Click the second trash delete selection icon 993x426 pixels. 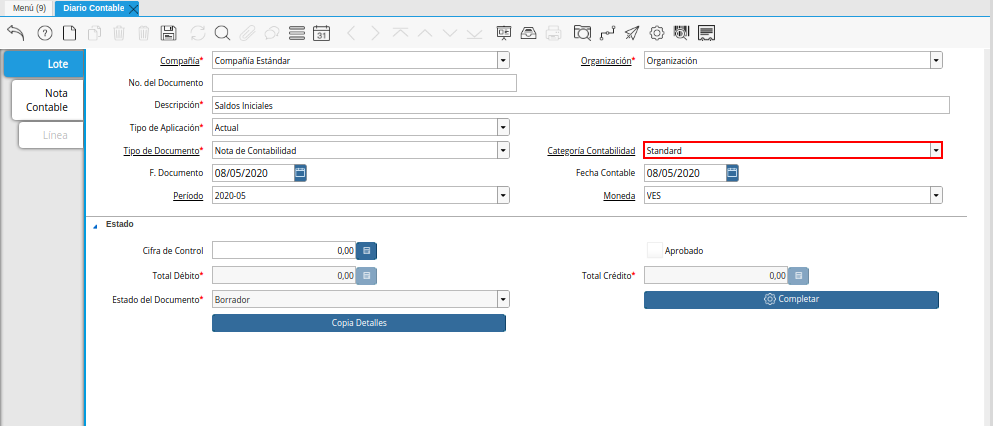coord(144,33)
